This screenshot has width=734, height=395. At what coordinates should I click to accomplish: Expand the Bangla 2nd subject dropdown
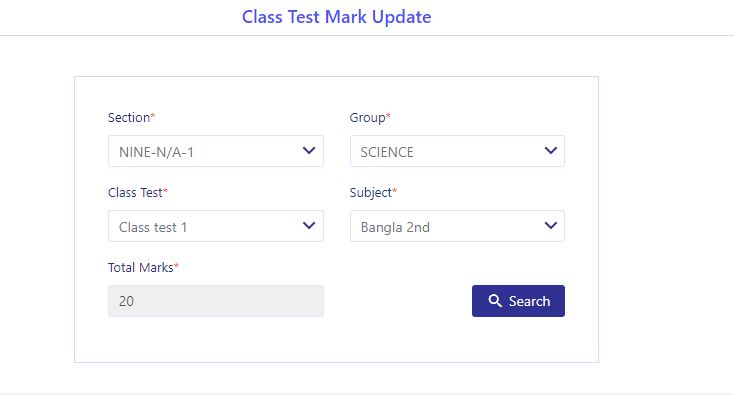(457, 226)
